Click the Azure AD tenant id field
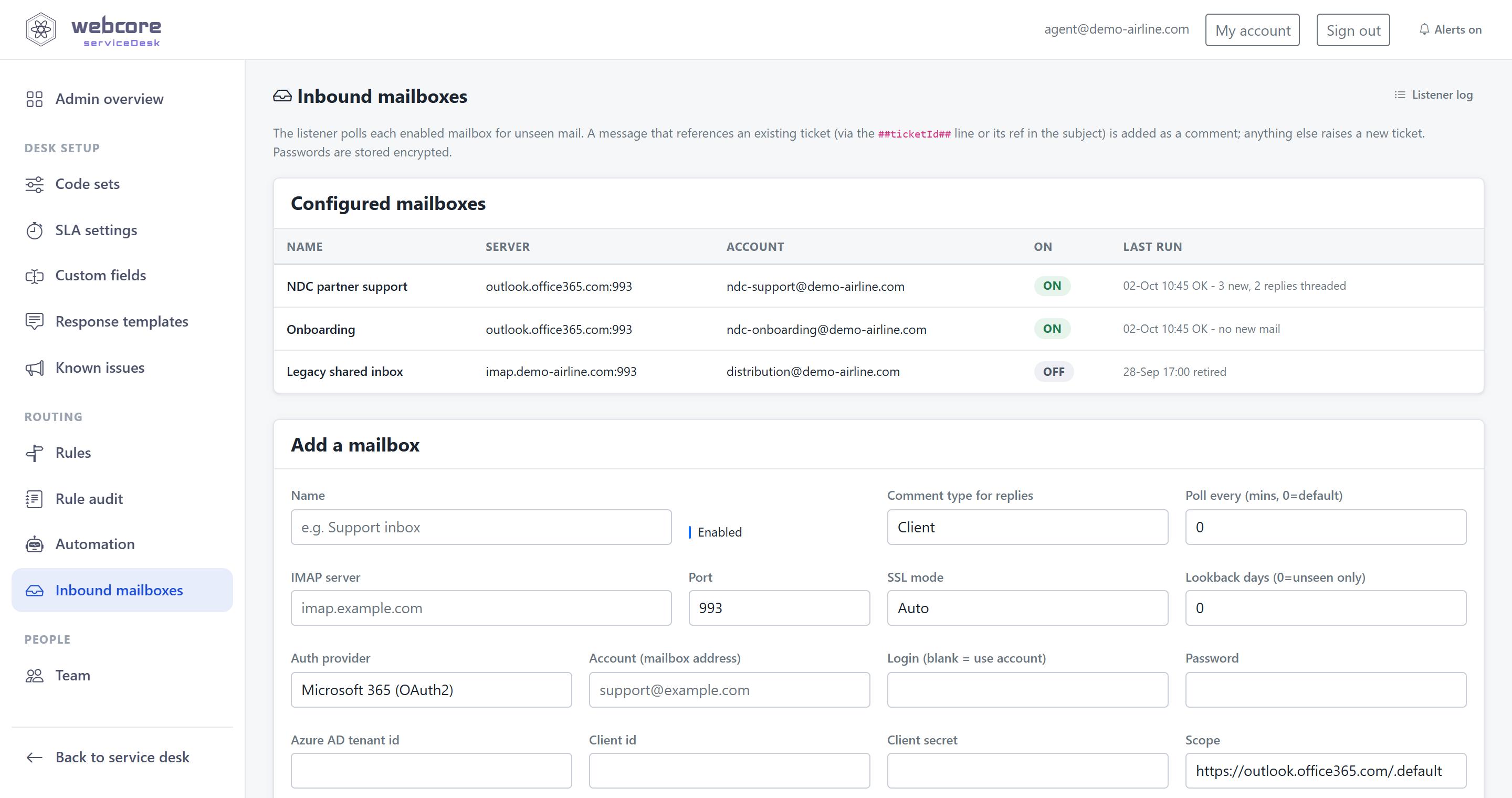 431,771
